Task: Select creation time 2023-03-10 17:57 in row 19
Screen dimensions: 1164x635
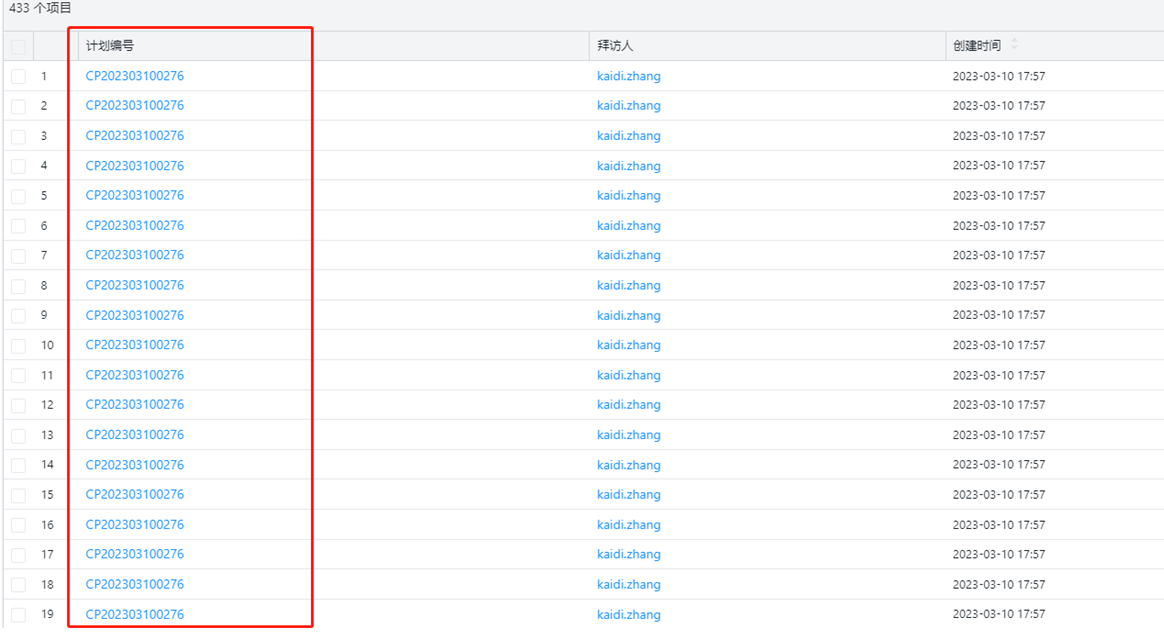Action: click(998, 613)
